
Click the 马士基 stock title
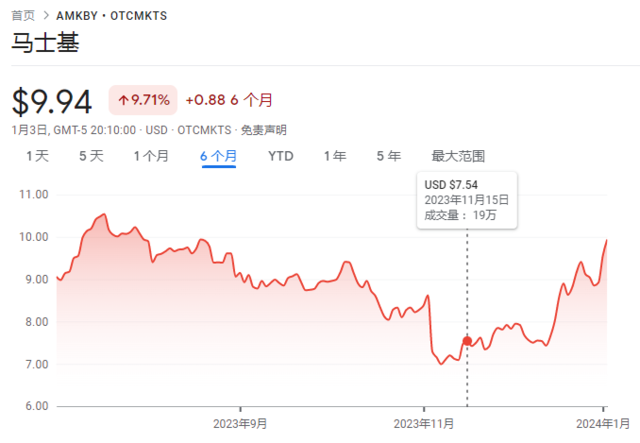[45, 42]
